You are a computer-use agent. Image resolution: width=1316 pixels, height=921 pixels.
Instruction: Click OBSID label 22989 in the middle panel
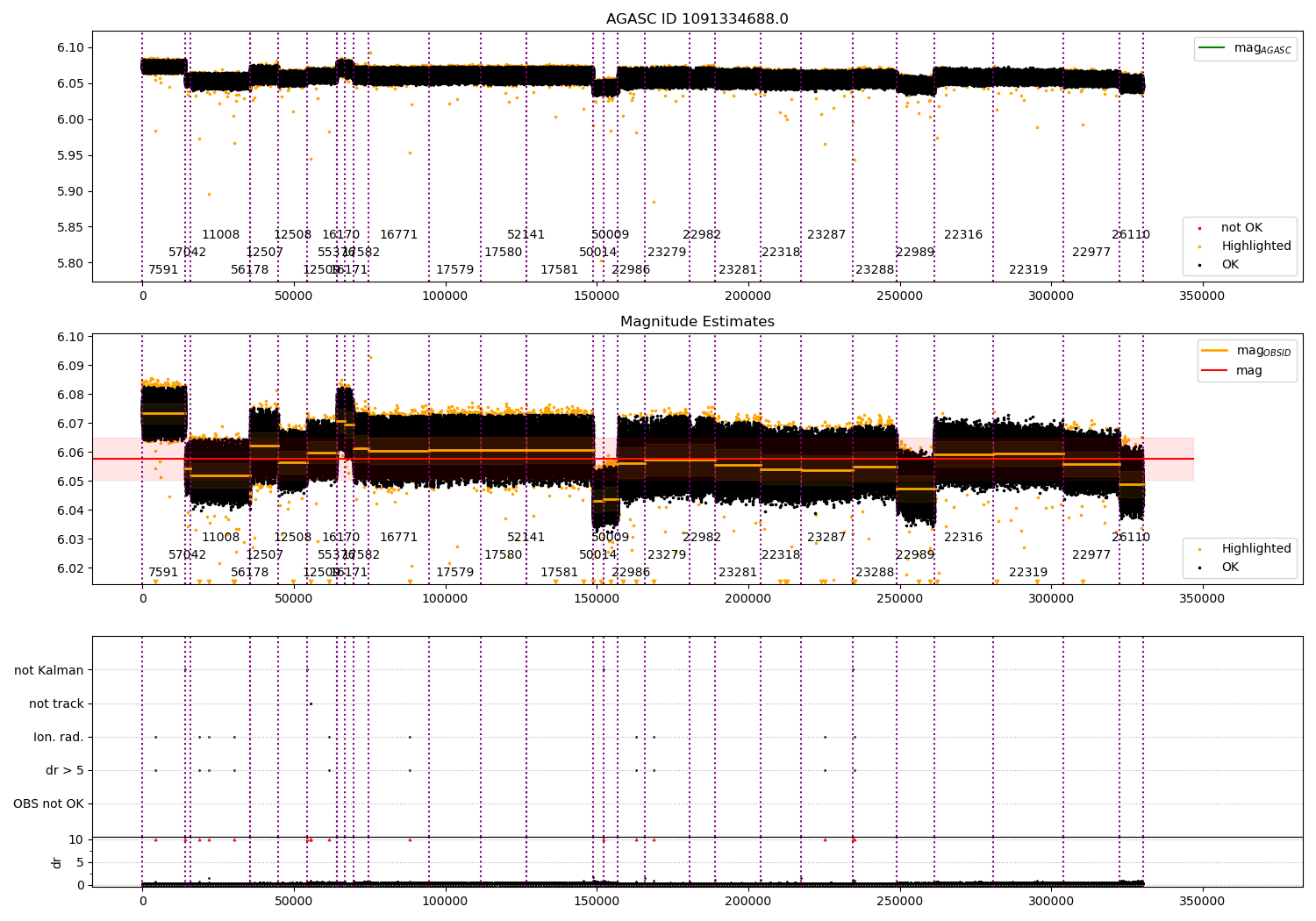(915, 555)
